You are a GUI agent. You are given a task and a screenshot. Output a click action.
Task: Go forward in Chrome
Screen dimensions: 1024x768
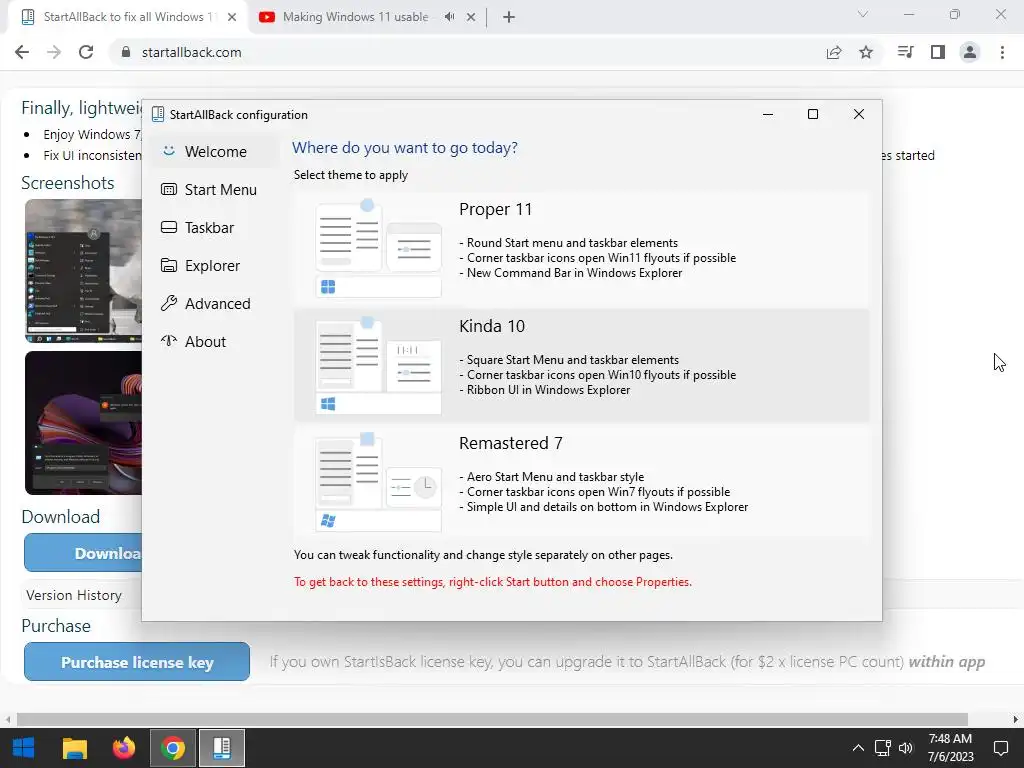point(54,52)
